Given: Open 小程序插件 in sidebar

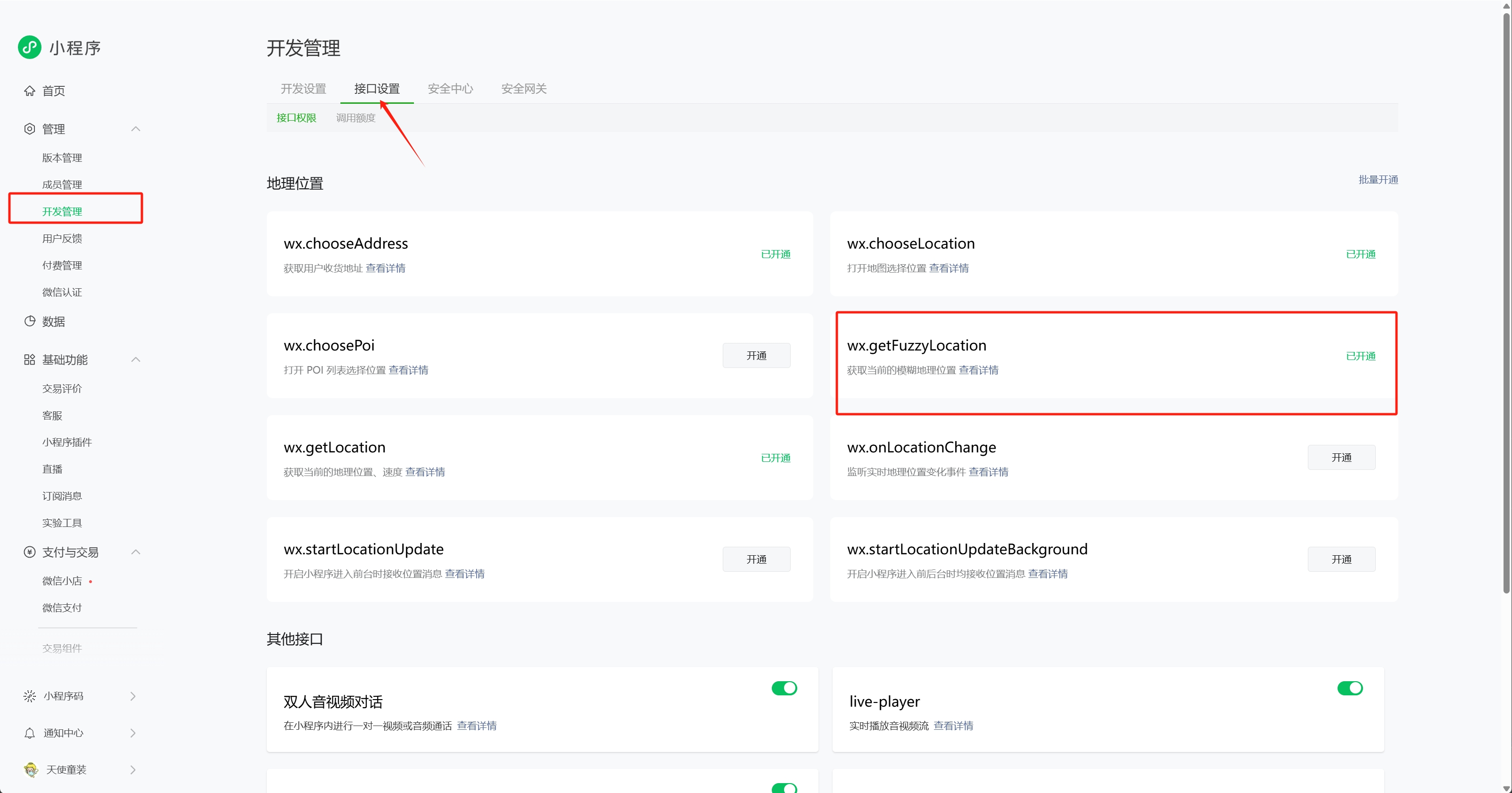Looking at the screenshot, I should (67, 442).
